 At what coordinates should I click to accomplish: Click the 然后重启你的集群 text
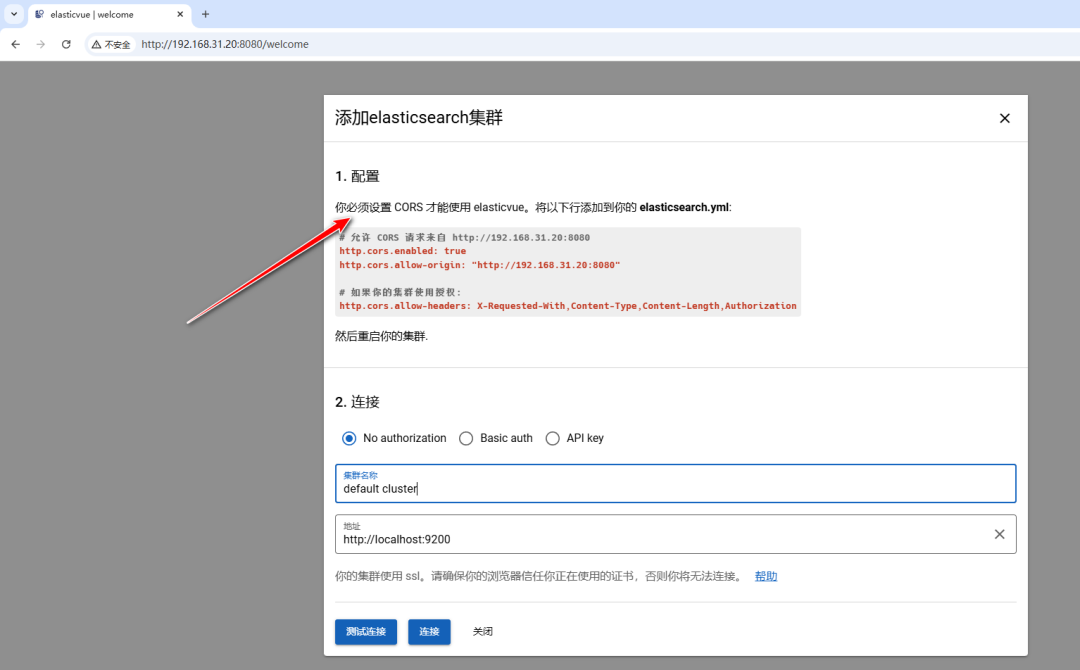tap(382, 337)
